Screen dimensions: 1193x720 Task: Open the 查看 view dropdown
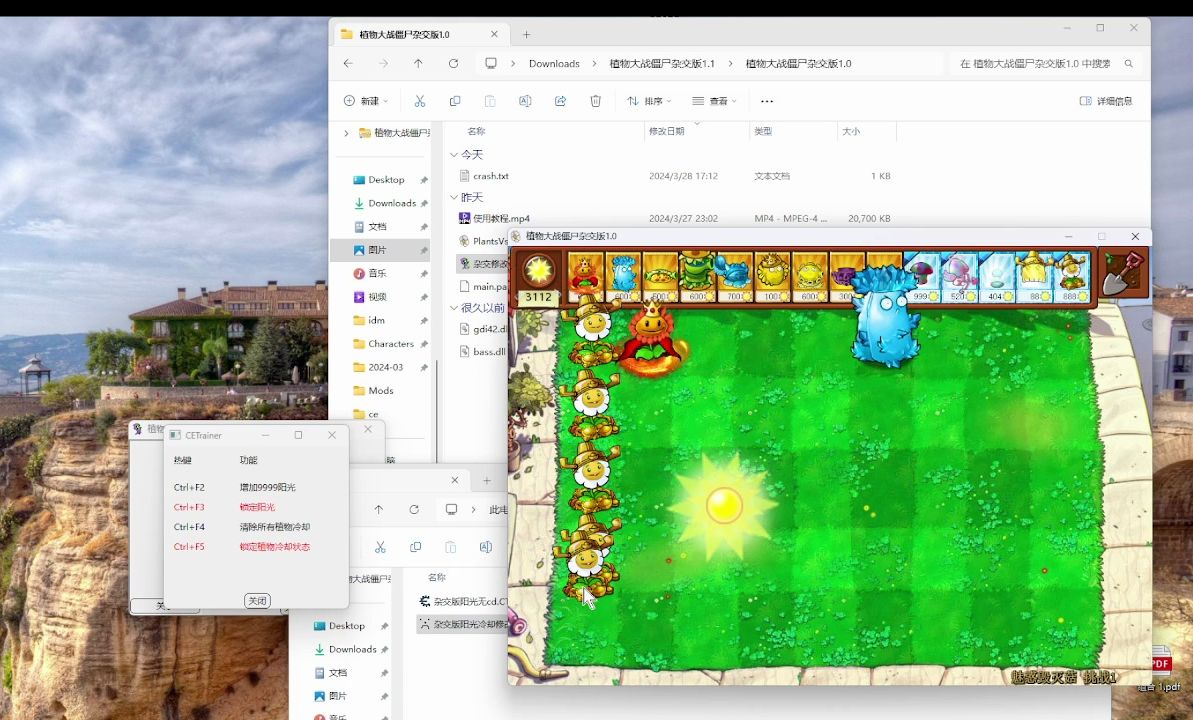click(714, 100)
